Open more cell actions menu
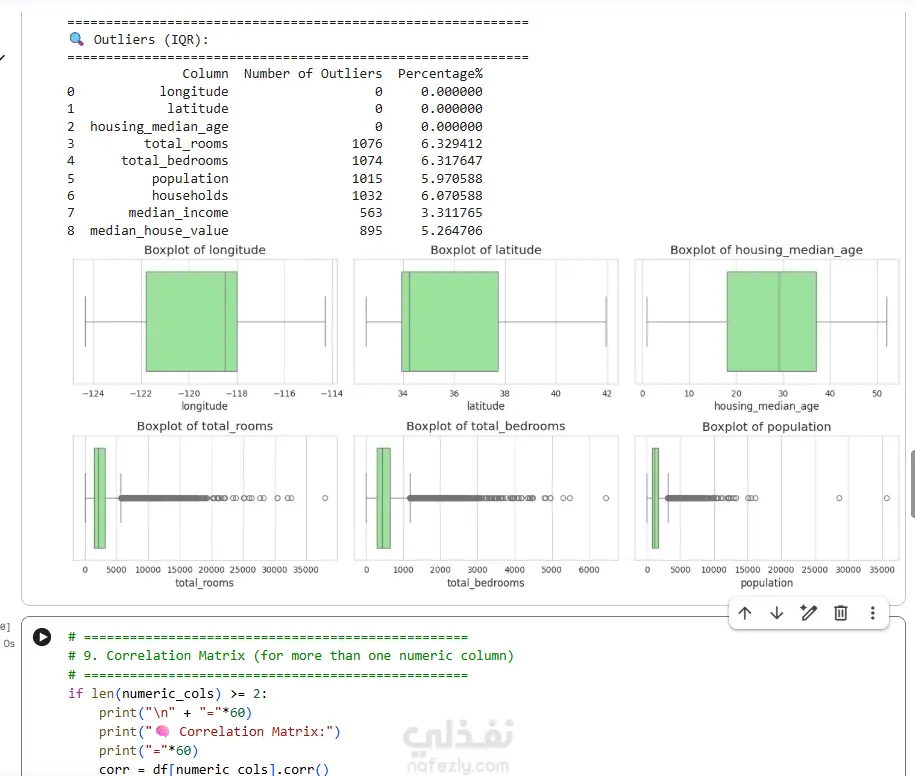The image size is (915, 776). coord(872,613)
